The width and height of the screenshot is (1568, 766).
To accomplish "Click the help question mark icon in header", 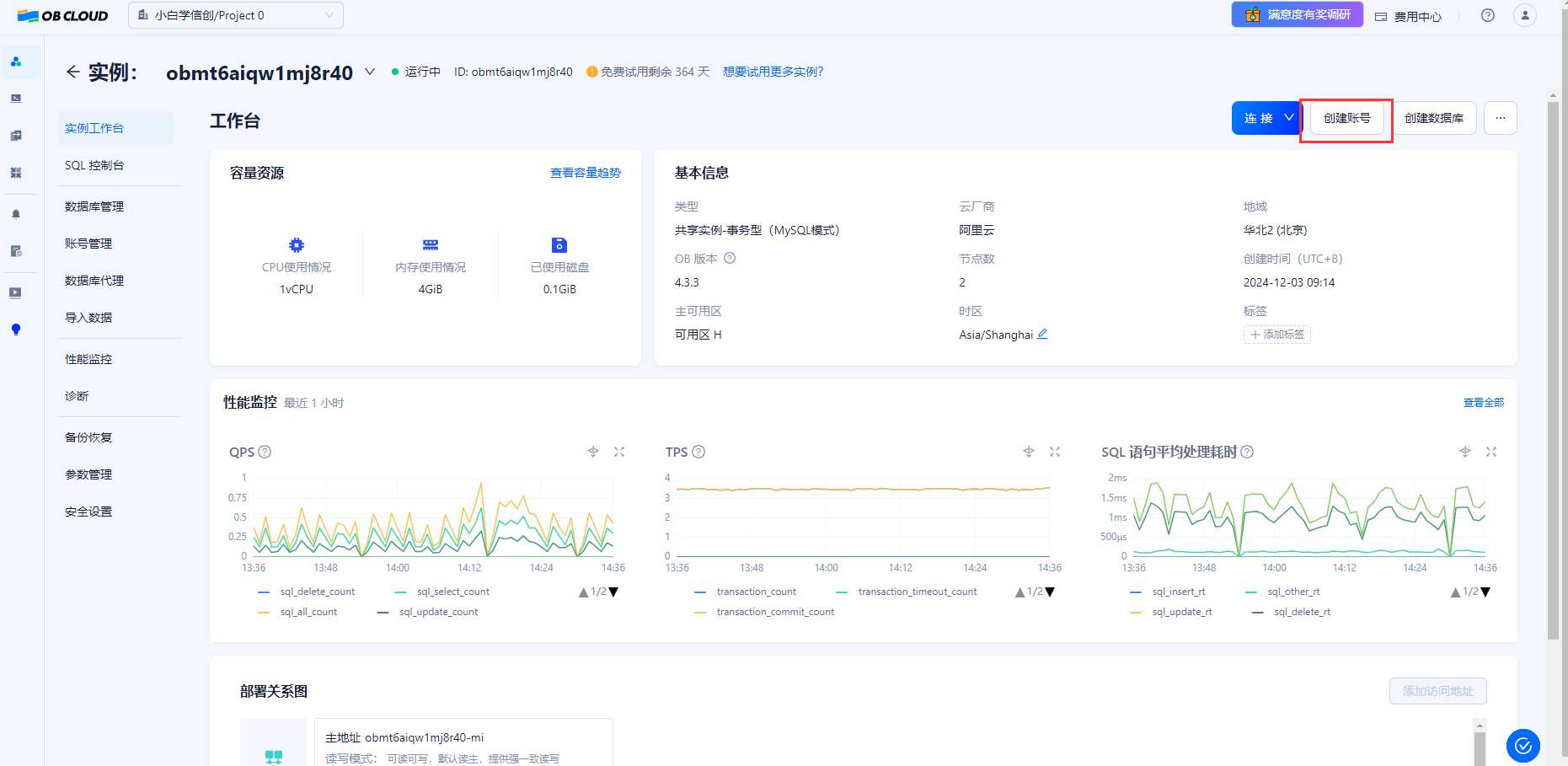I will pyautogui.click(x=1488, y=15).
